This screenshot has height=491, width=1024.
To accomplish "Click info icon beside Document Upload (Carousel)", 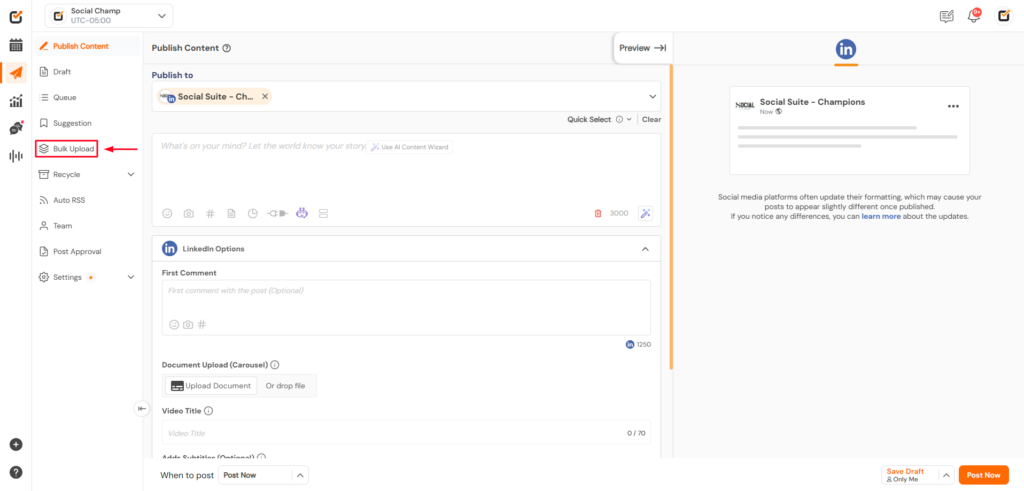I will coord(275,365).
